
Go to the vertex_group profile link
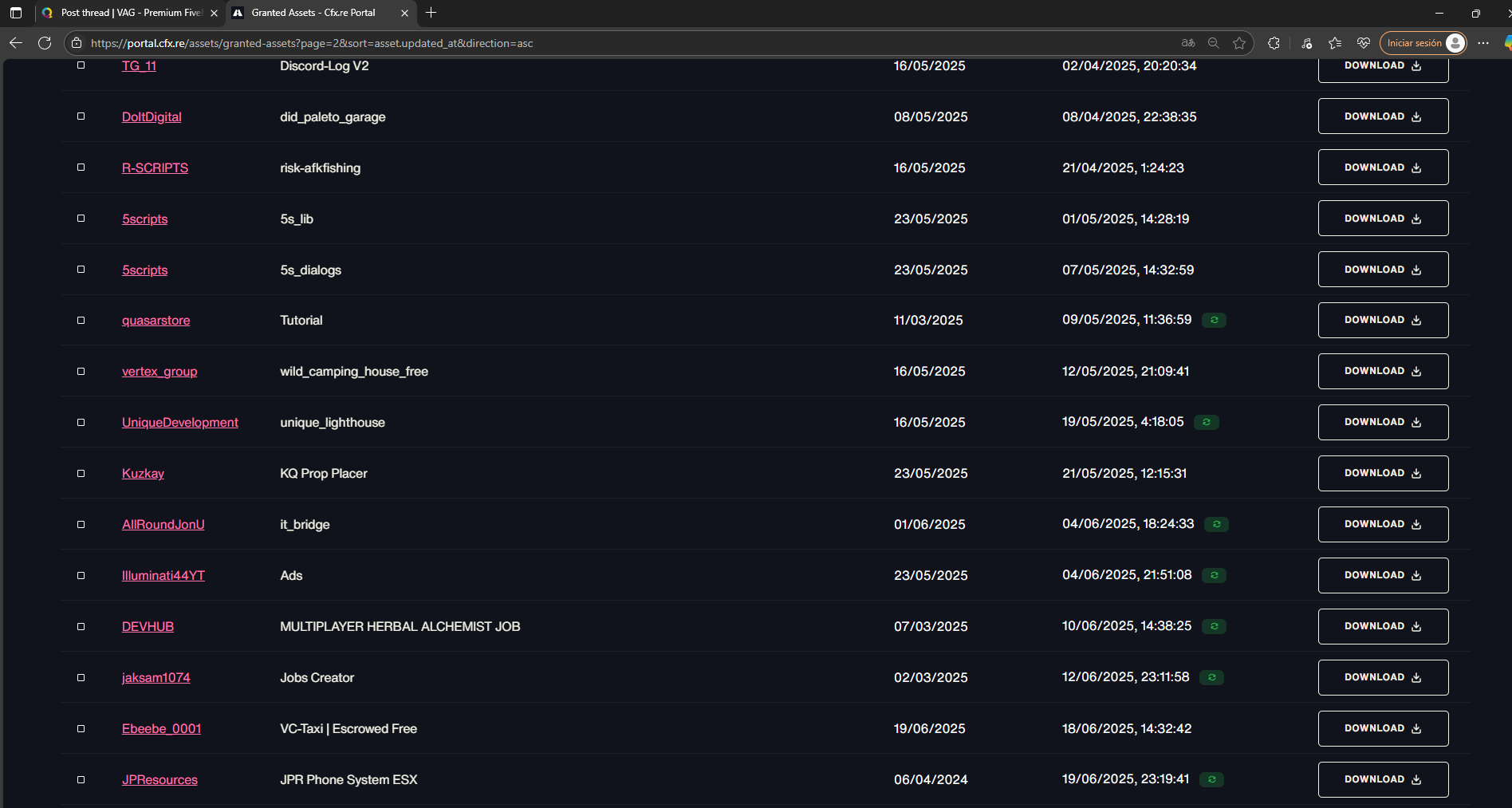pyautogui.click(x=159, y=371)
